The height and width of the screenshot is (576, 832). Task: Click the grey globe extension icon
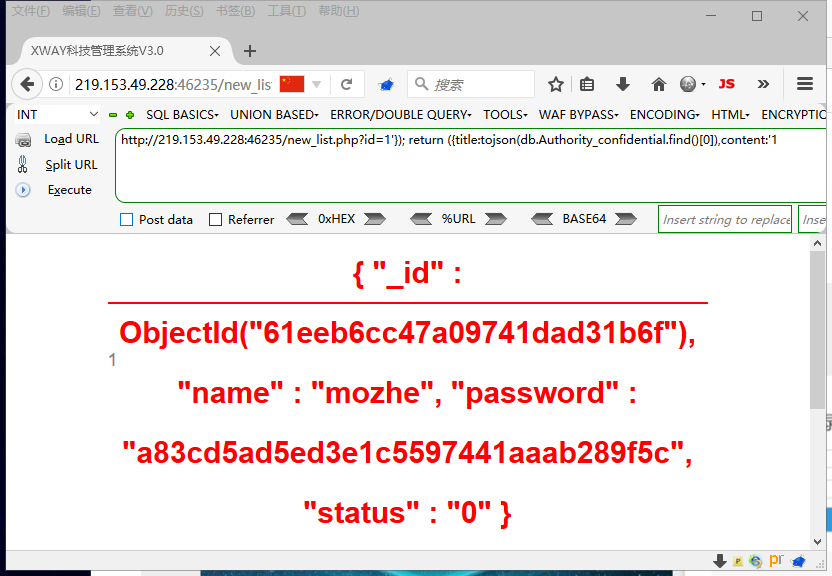[x=688, y=84]
